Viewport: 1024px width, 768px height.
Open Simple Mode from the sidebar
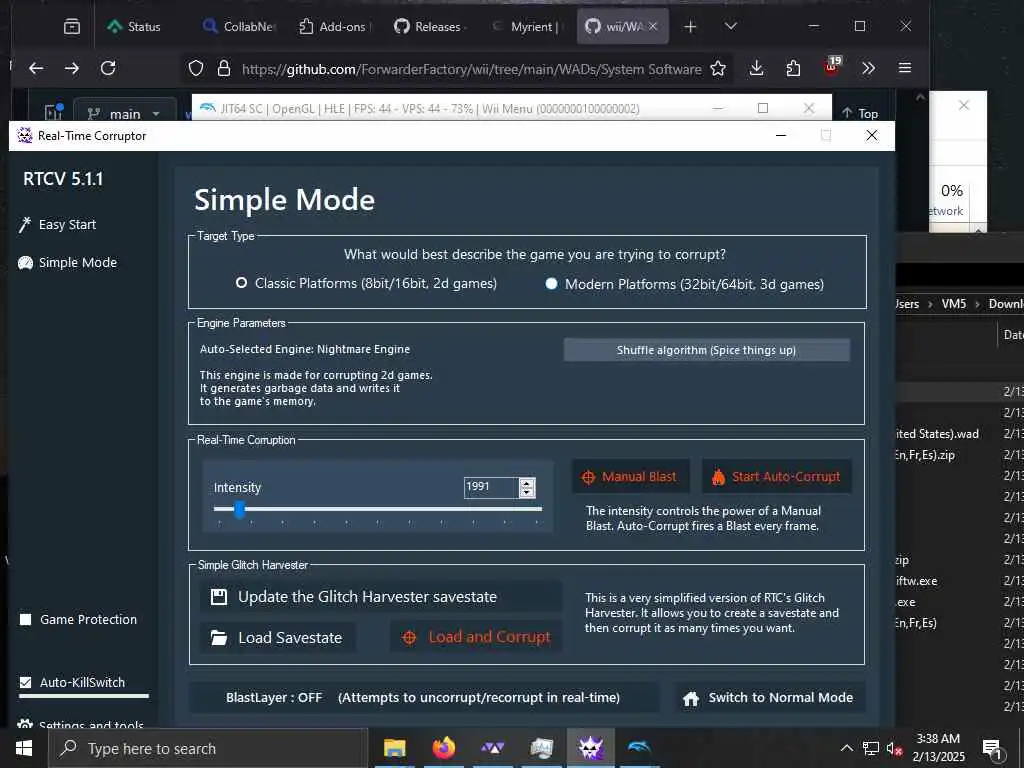68,263
